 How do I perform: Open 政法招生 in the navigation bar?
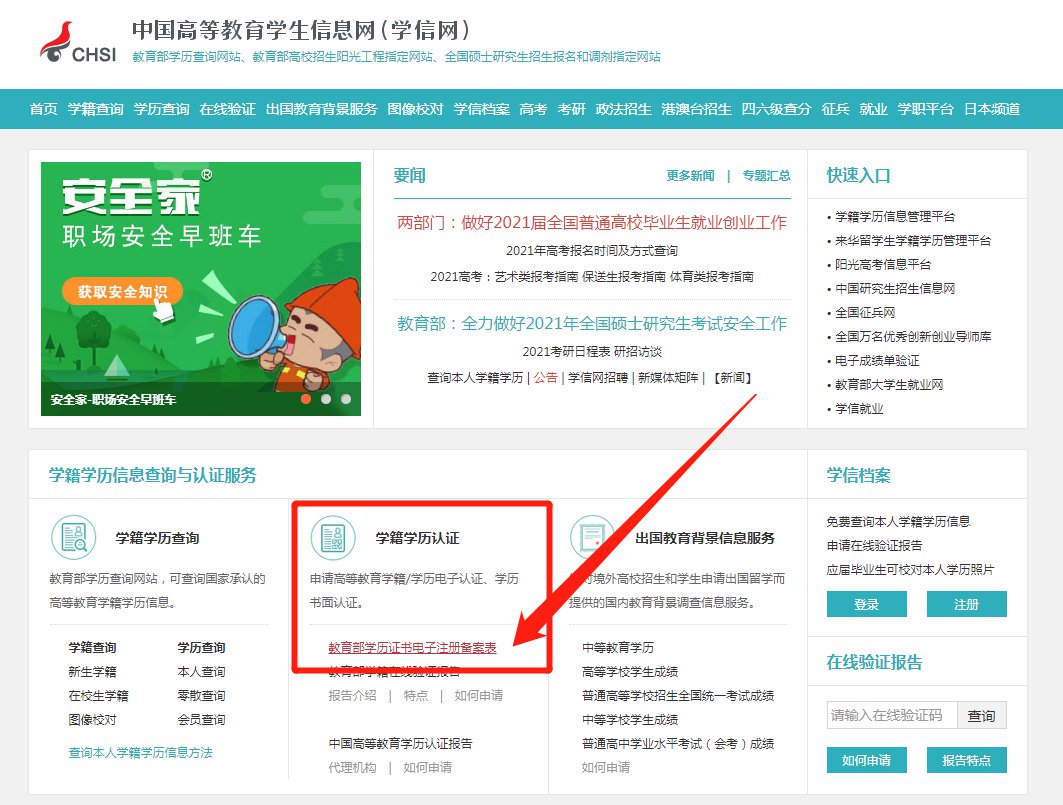pyautogui.click(x=624, y=109)
